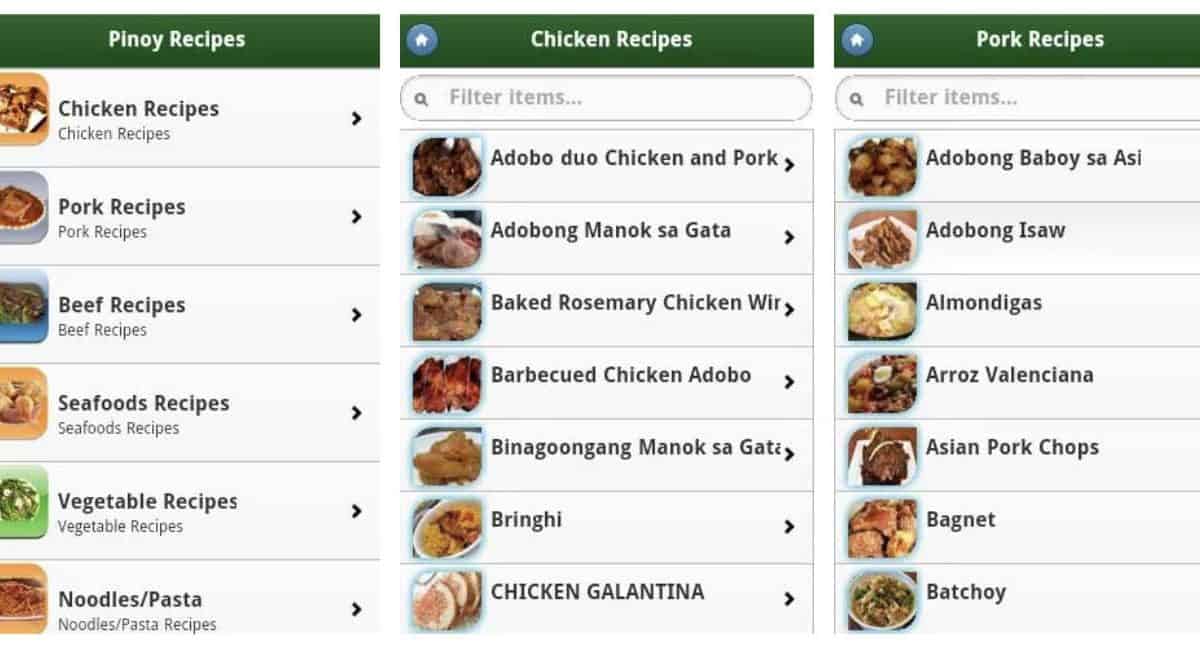Viewport: 1200px width, 654px height.
Task: Open the Chicken Recipes category icon
Action: click(x=23, y=109)
